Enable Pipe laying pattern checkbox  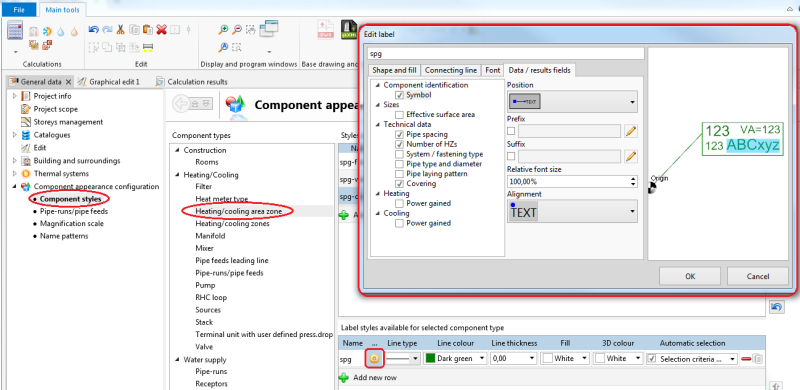coord(399,174)
